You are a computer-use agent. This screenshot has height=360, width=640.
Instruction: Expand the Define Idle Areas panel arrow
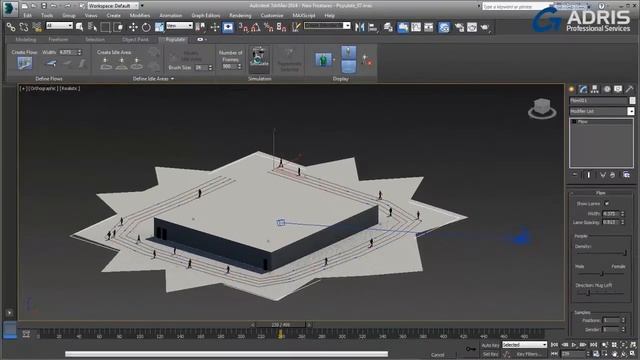pos(173,79)
